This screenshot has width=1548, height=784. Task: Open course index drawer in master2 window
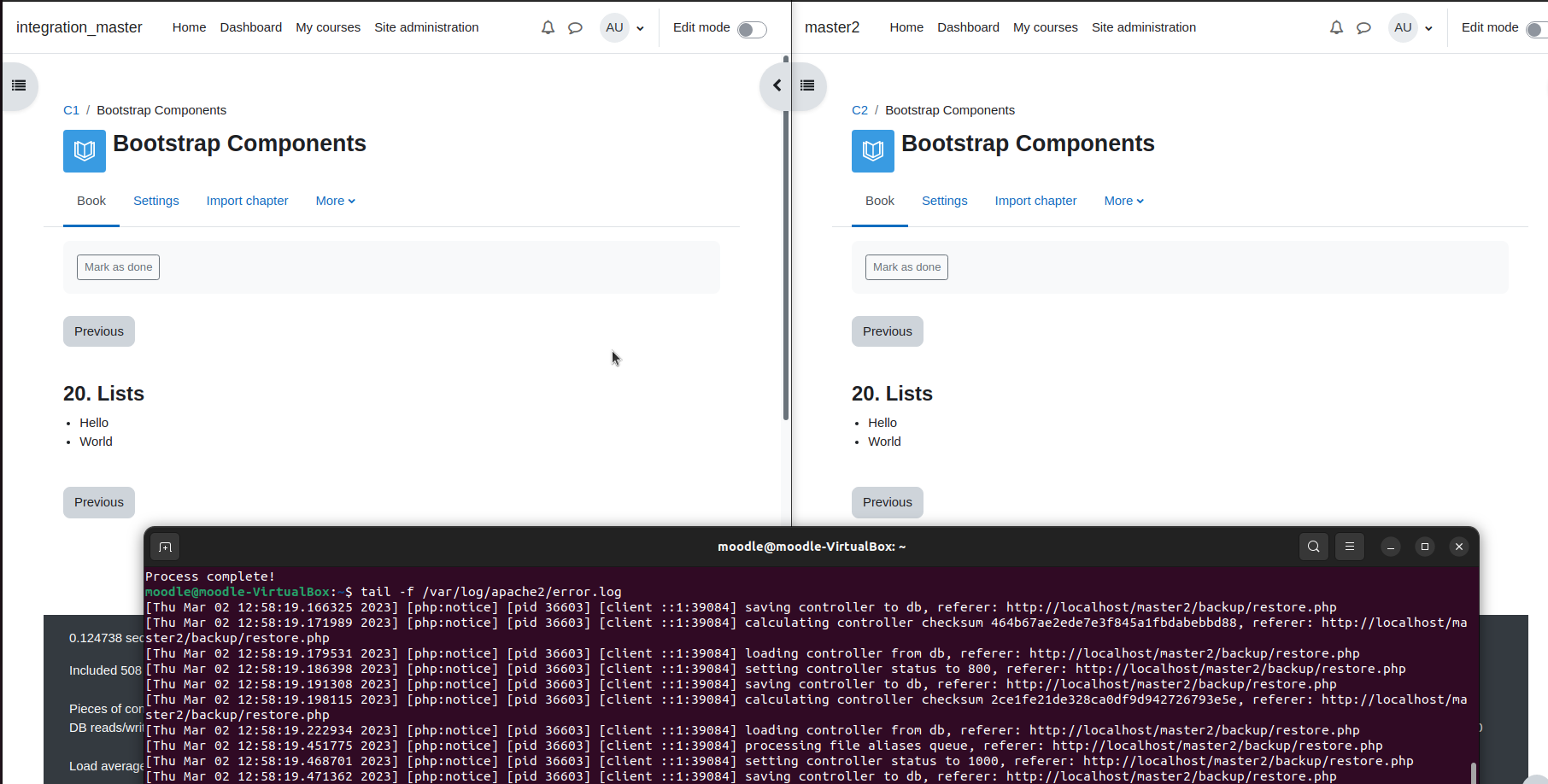coord(807,85)
